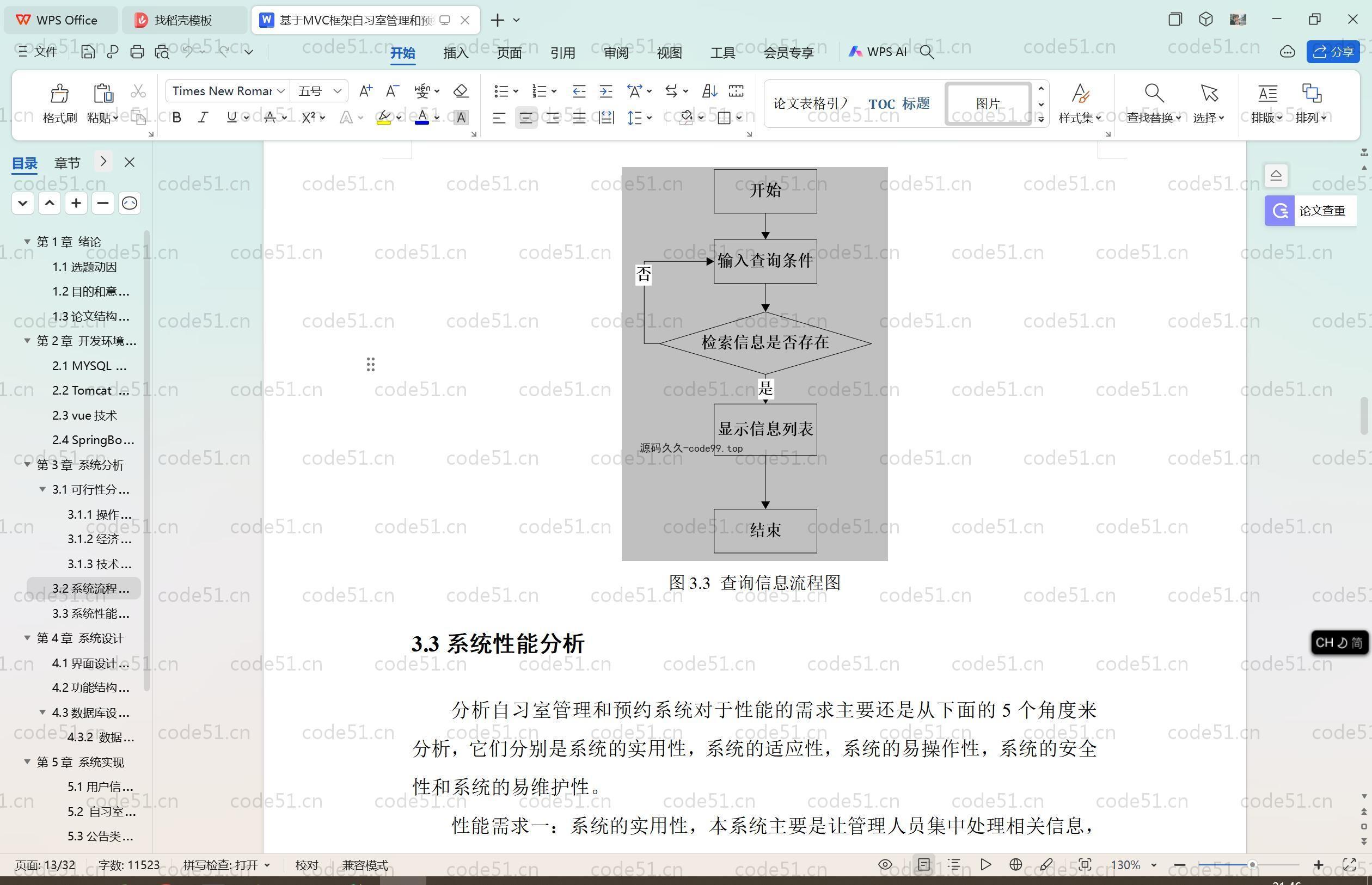Screen dimensions: 1372x885
Task: Collapse 第1章 绪论 in outline
Action: pyautogui.click(x=27, y=241)
